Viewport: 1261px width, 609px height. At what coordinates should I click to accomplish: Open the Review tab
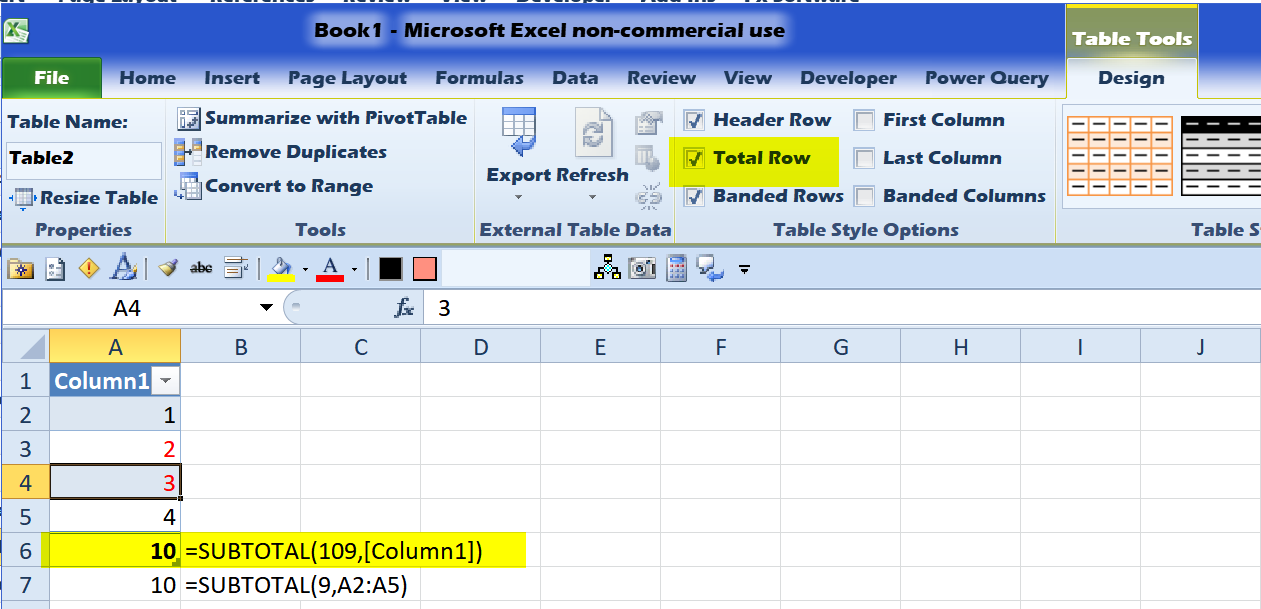pos(661,78)
